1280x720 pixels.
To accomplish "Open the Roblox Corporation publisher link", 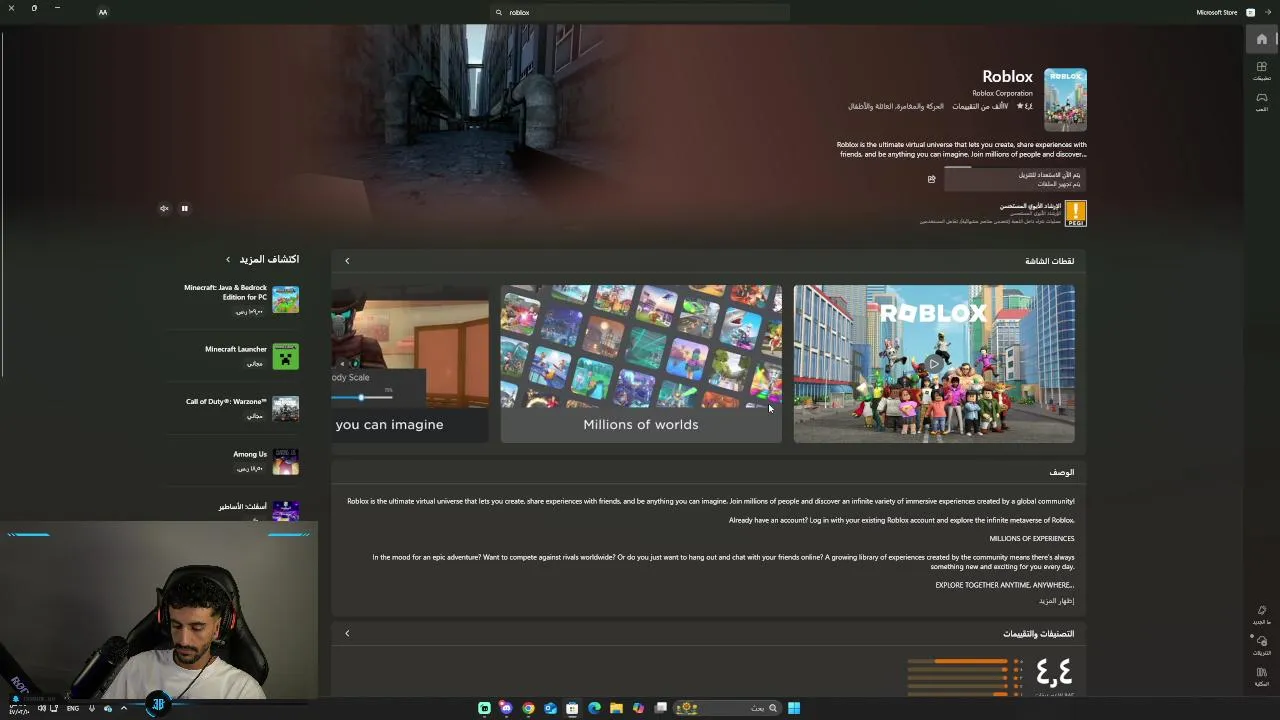I will (x=1002, y=93).
